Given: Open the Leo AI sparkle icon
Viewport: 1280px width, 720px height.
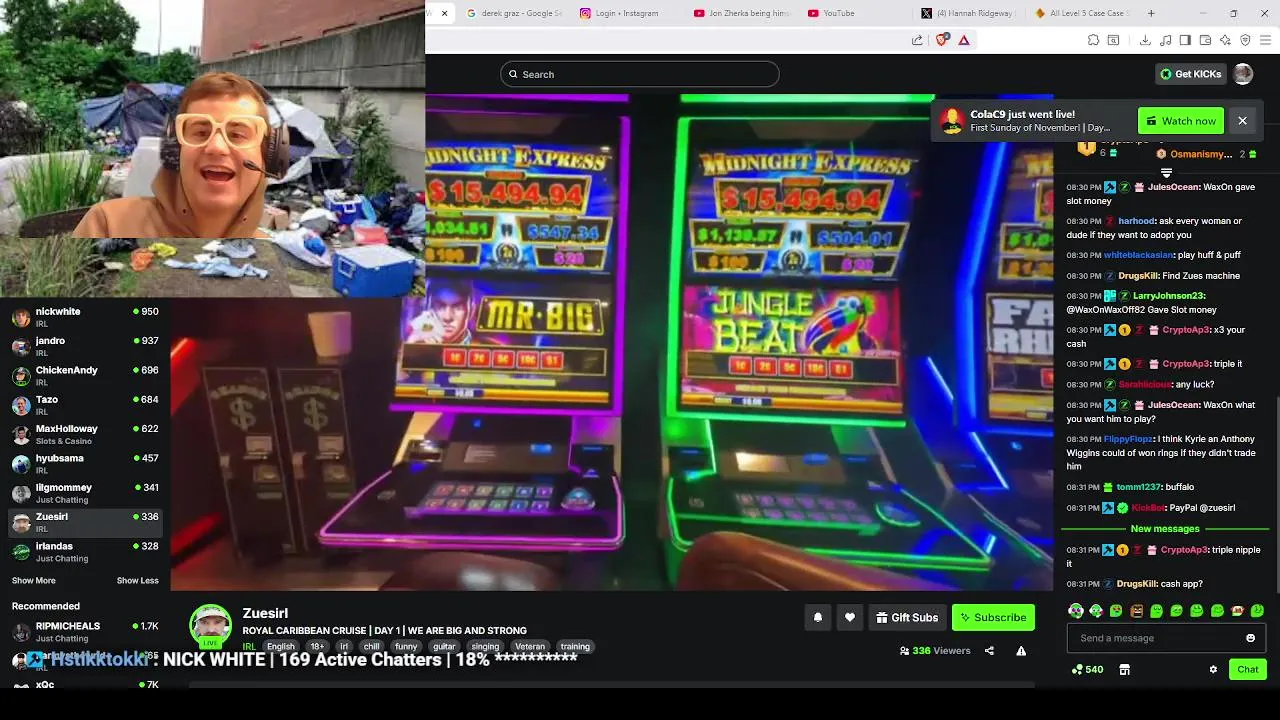Looking at the screenshot, I should pos(1225,40).
